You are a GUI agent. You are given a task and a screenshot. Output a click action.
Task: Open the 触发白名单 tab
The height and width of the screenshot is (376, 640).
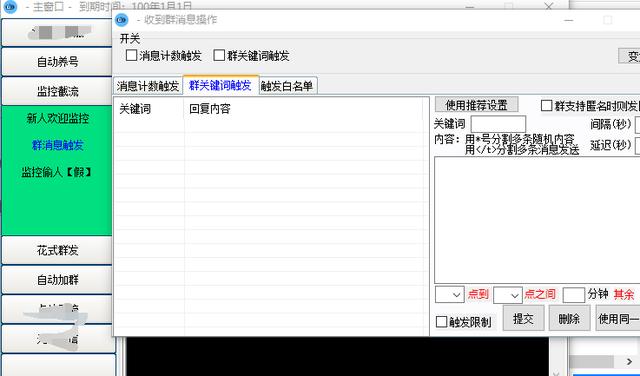287,86
